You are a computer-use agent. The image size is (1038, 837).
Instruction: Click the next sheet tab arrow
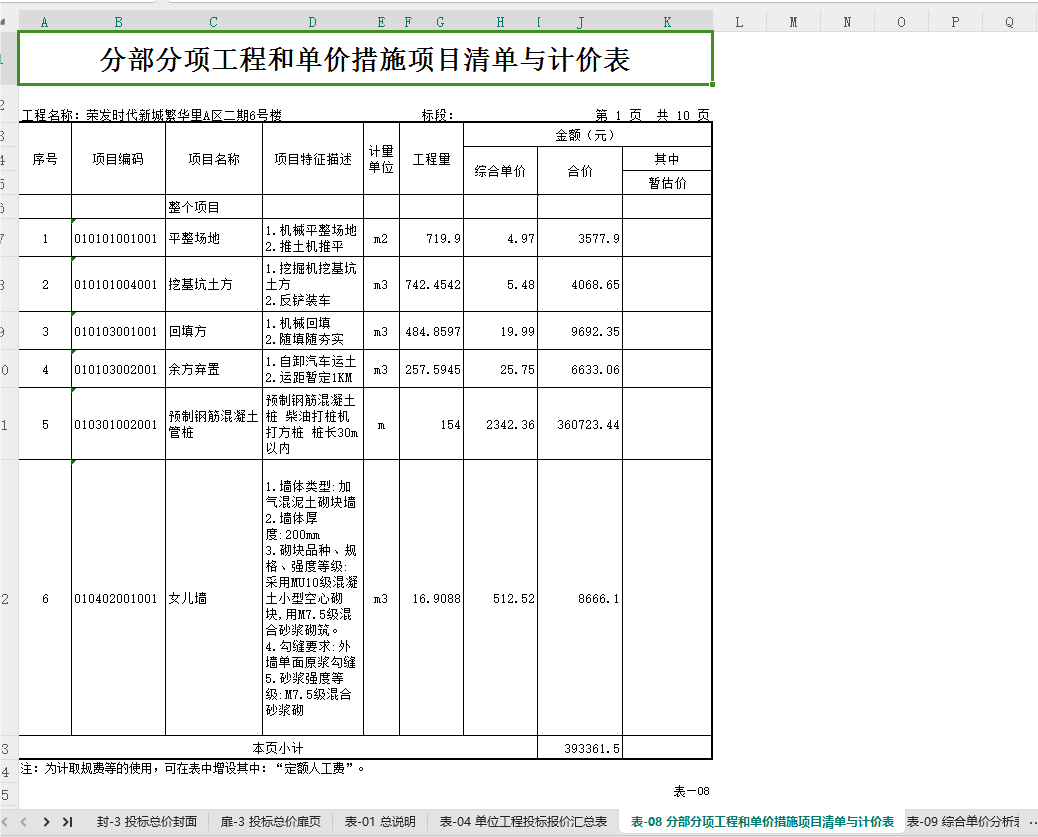(46, 822)
